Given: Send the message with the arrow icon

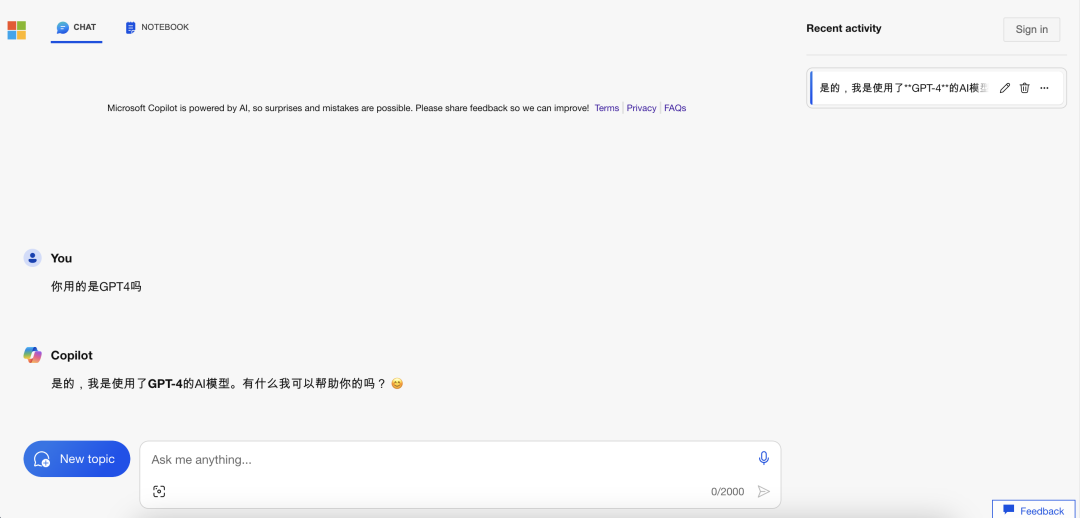Looking at the screenshot, I should click(x=763, y=491).
